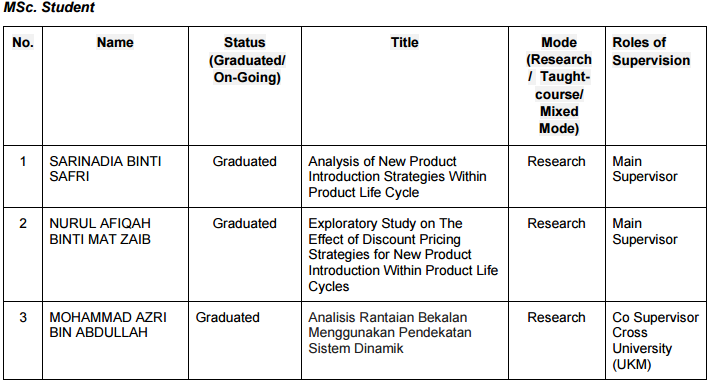Image resolution: width=710 pixels, height=382 pixels.
Task: Click the 'MSc. Student' heading
Action: (49, 7)
